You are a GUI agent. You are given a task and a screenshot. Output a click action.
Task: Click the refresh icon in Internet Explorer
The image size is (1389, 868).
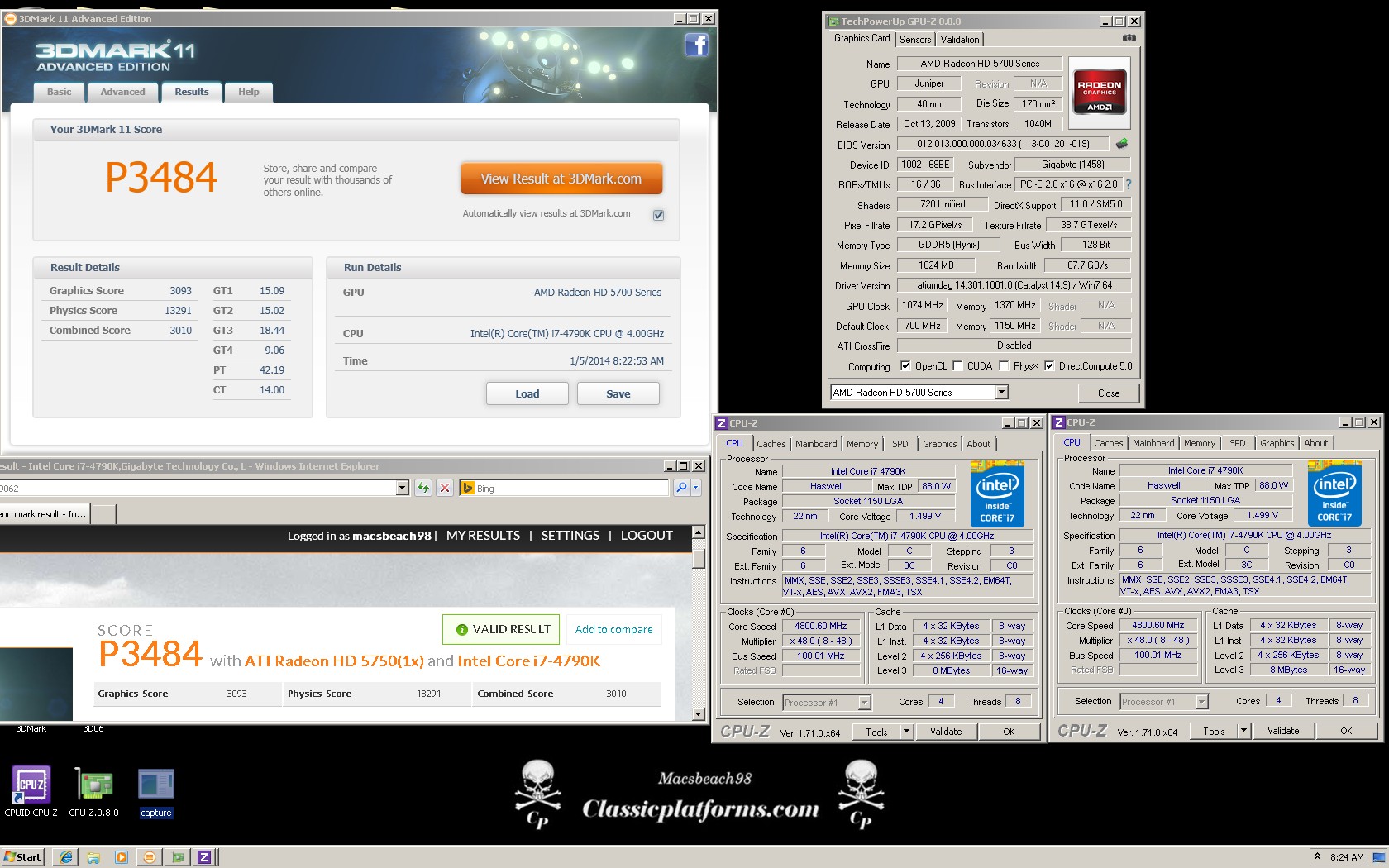tap(423, 488)
